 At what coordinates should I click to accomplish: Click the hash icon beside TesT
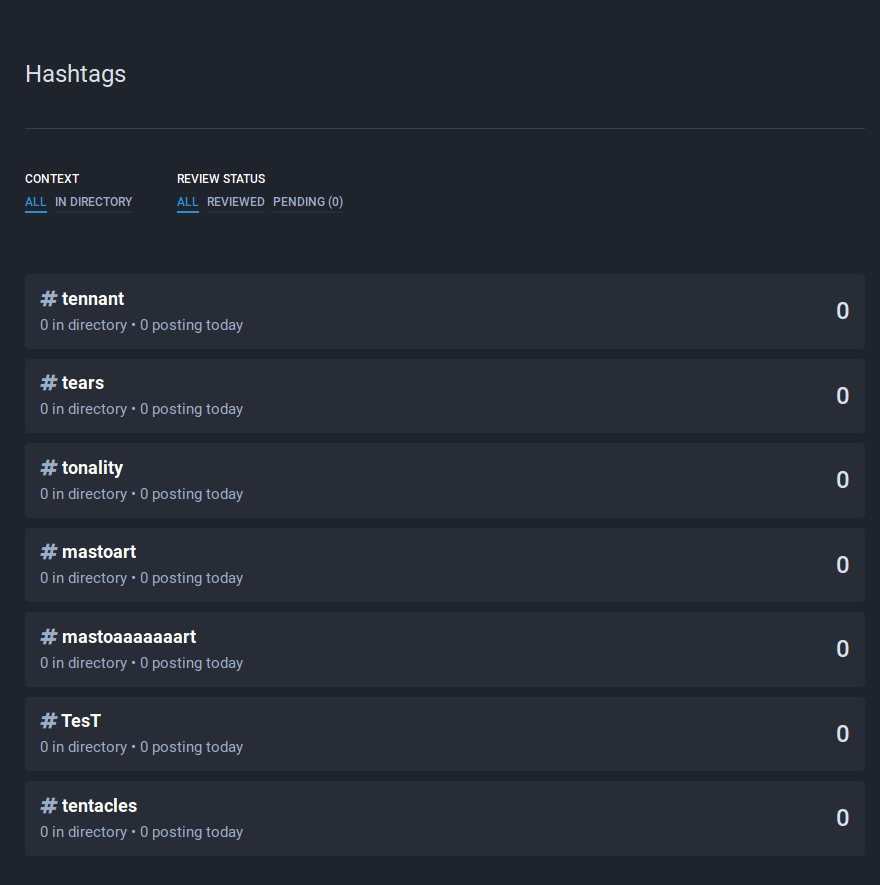coord(49,721)
